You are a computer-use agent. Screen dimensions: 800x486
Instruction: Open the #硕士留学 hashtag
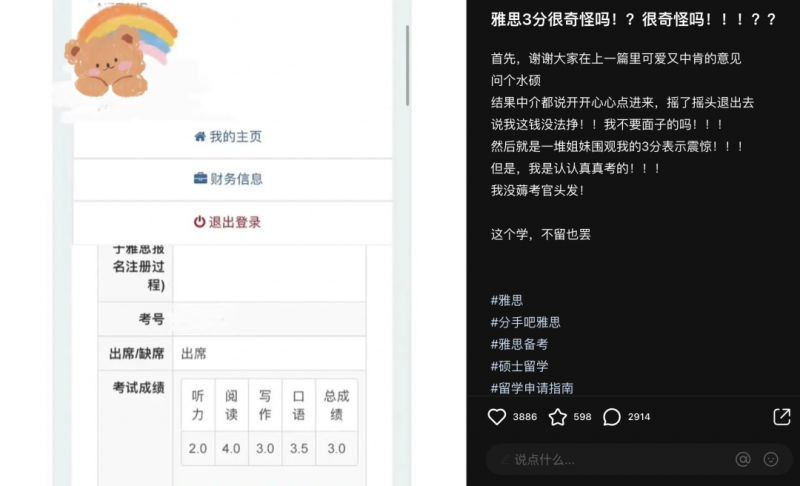click(x=519, y=366)
